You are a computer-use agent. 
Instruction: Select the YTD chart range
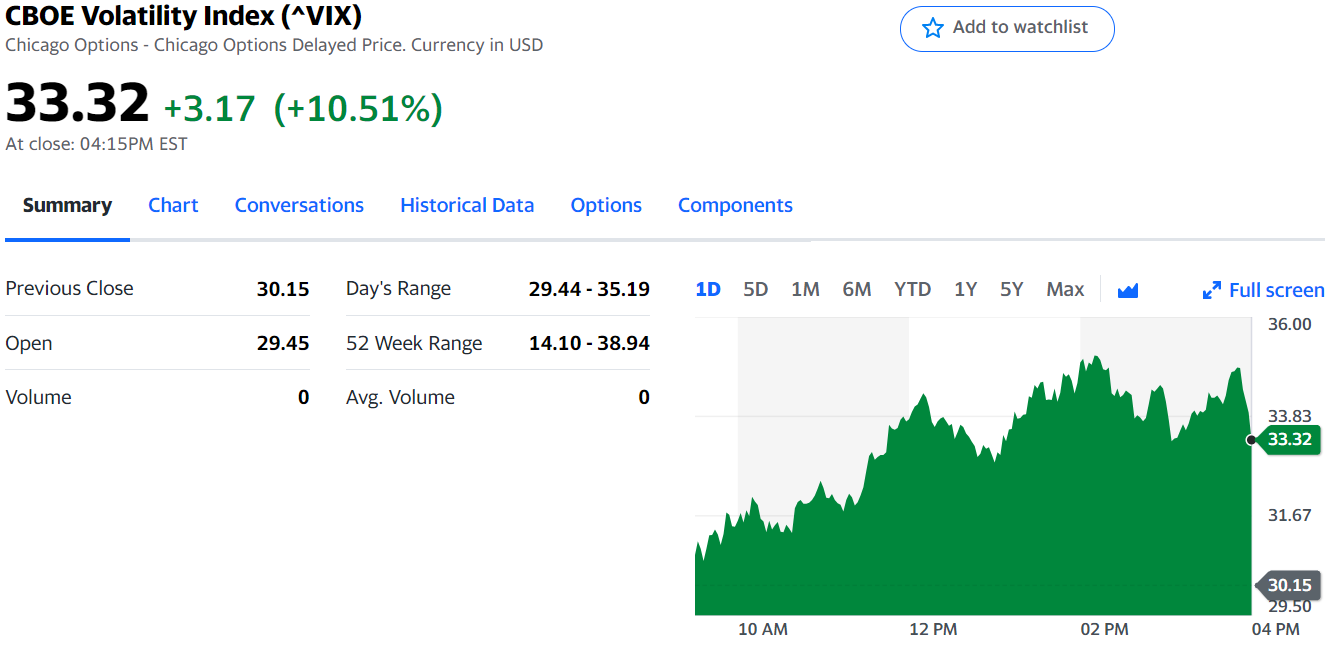point(912,289)
